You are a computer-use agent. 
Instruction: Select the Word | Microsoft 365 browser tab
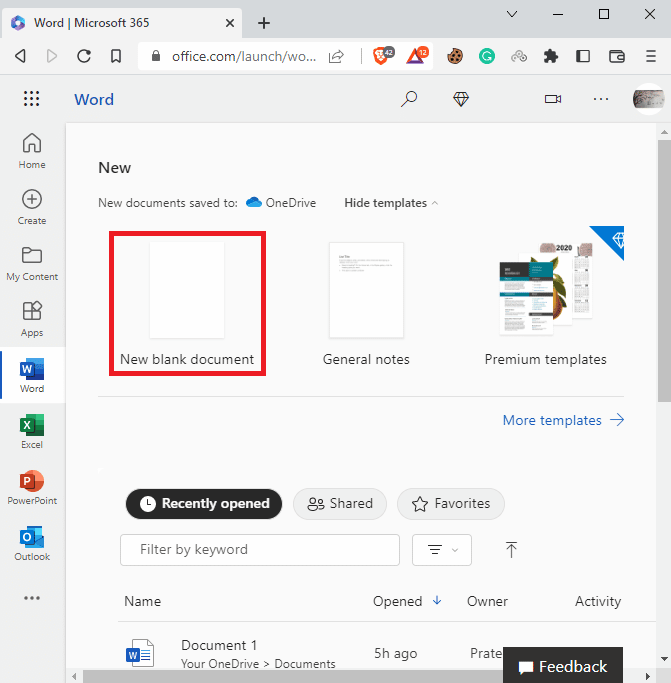pos(122,23)
